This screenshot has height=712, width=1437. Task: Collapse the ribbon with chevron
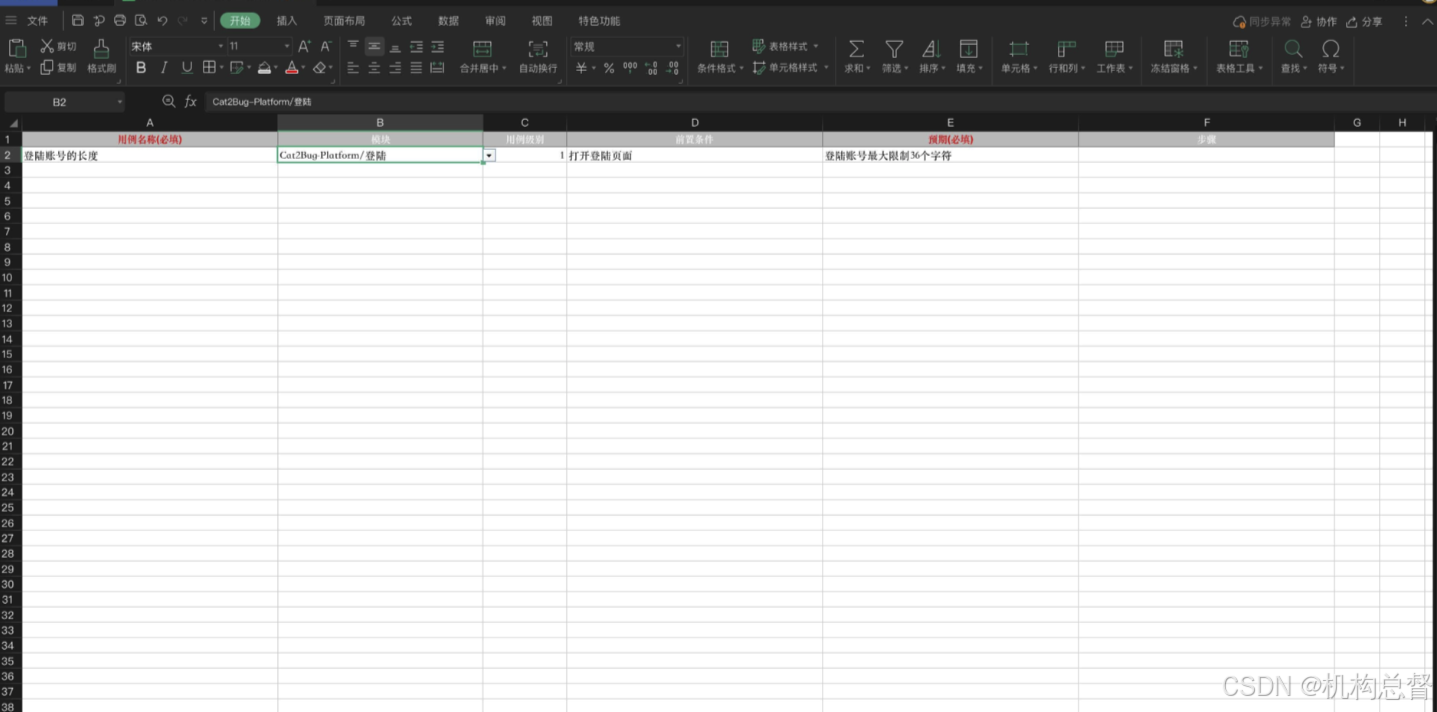1428,21
